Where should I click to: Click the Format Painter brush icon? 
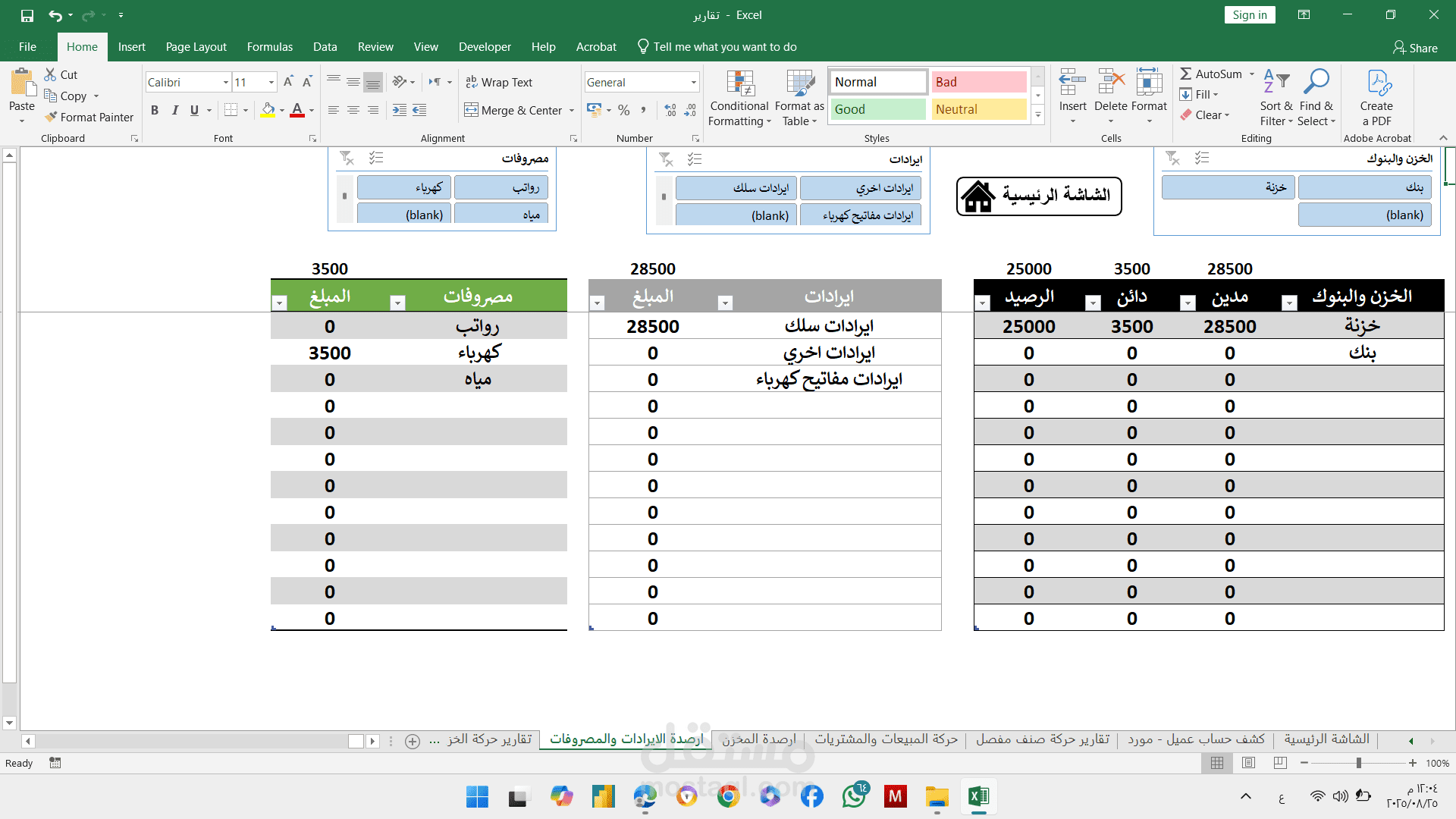coord(51,117)
